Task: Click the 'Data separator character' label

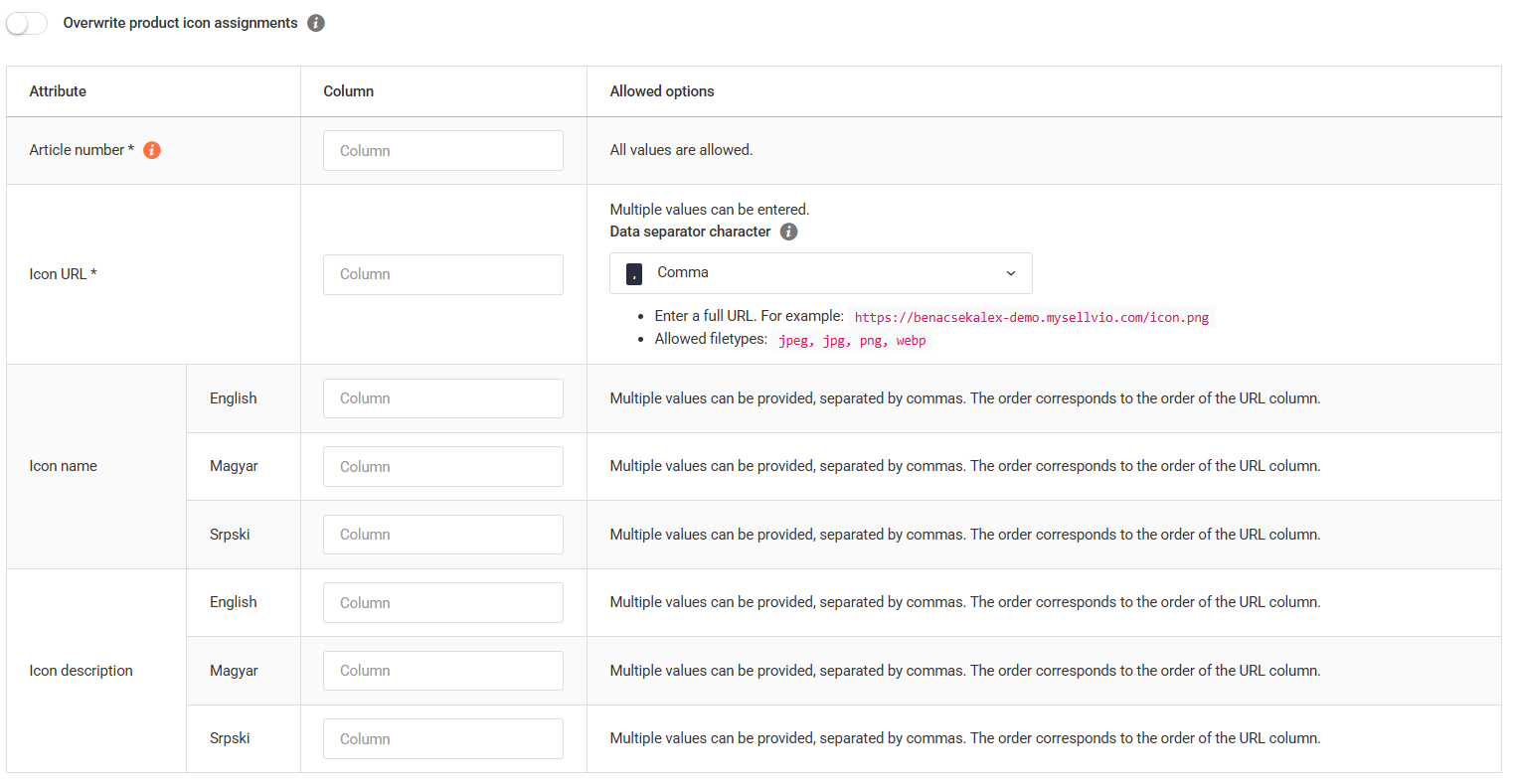Action: click(690, 232)
